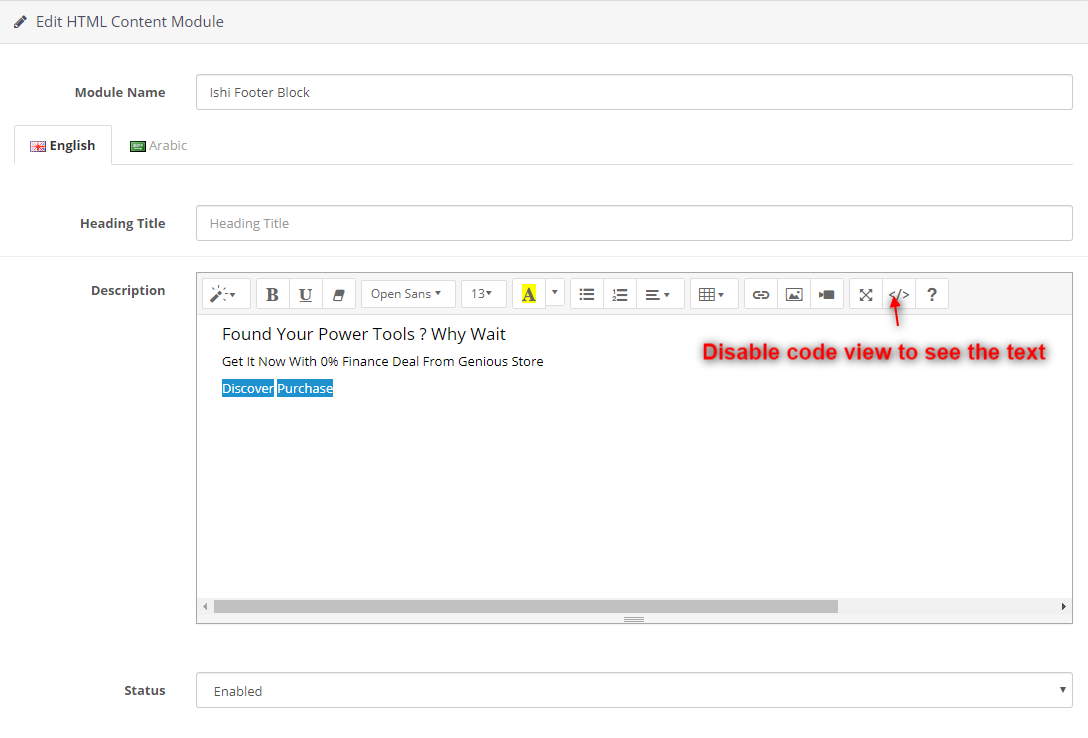1088x738 pixels.
Task: Open the Open Sans font dropdown
Action: coord(407,294)
